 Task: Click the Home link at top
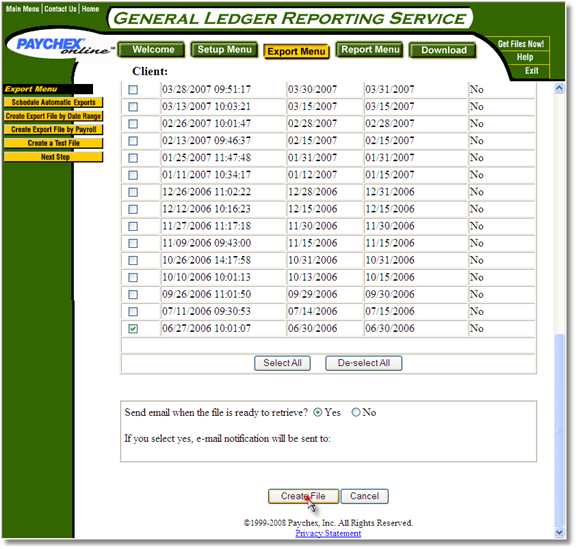(90, 9)
